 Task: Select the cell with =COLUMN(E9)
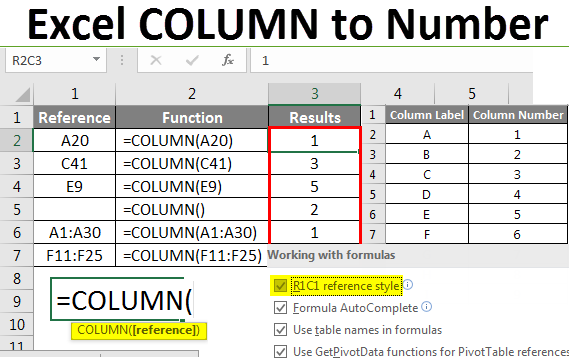click(x=192, y=186)
